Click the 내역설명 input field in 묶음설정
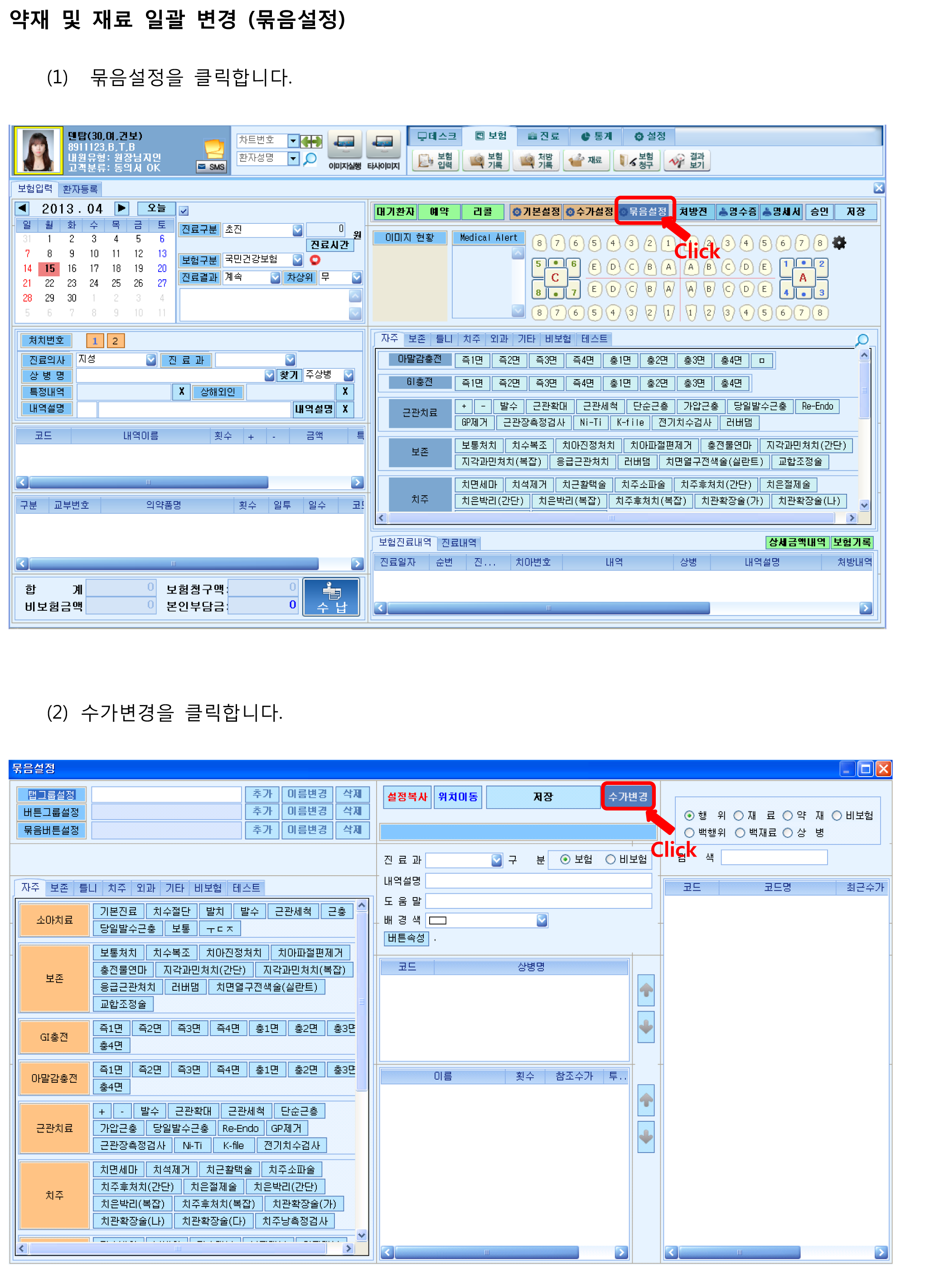925x1288 pixels. tap(538, 881)
